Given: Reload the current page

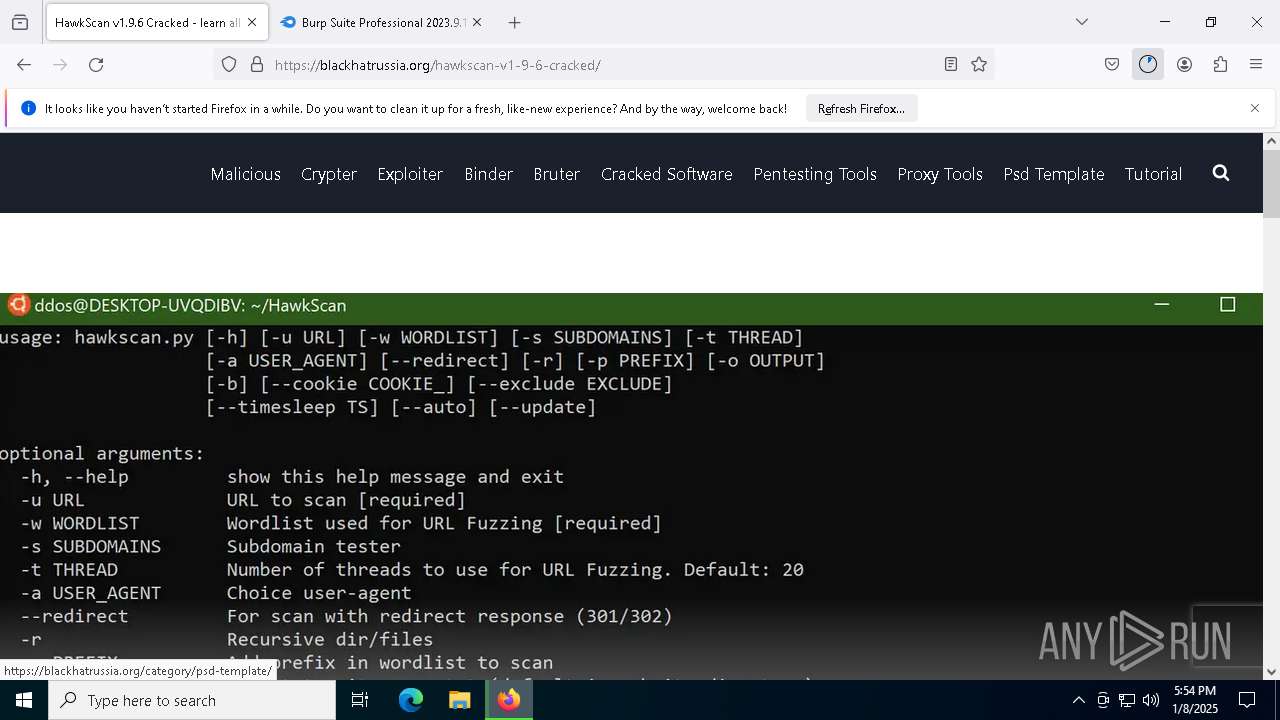Looking at the screenshot, I should tap(96, 65).
